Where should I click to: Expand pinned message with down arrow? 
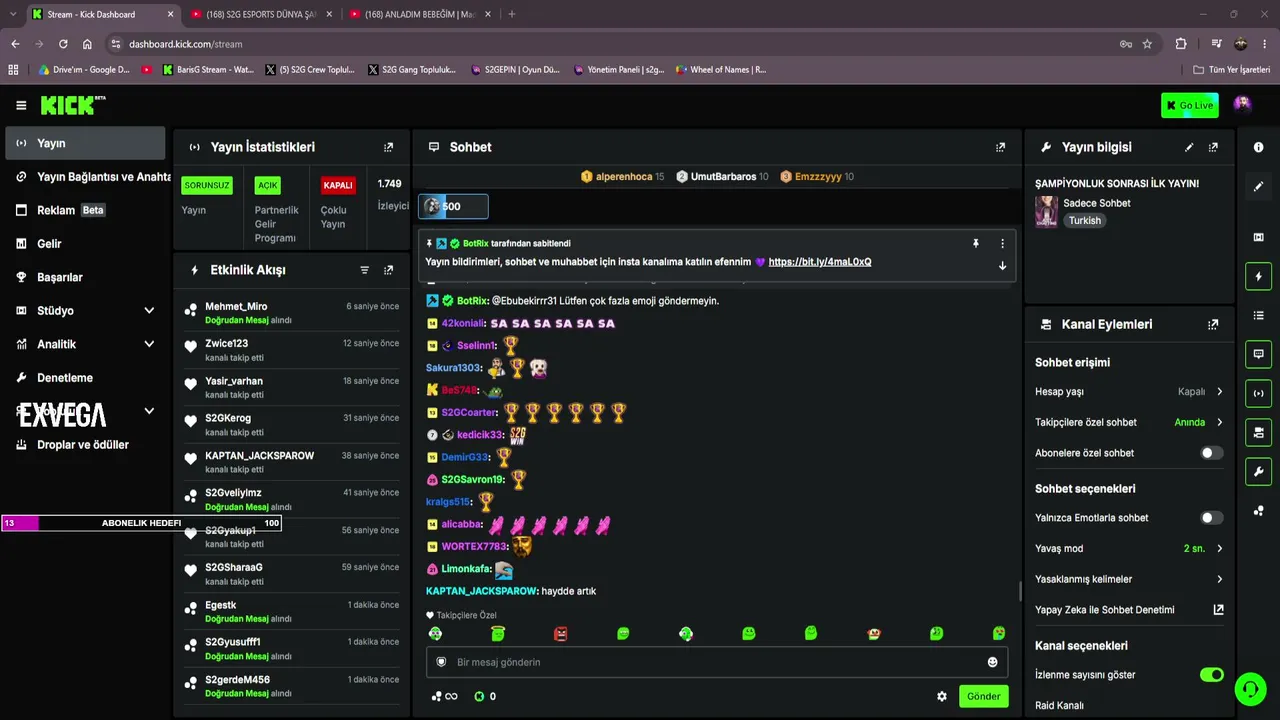pyautogui.click(x=1002, y=265)
